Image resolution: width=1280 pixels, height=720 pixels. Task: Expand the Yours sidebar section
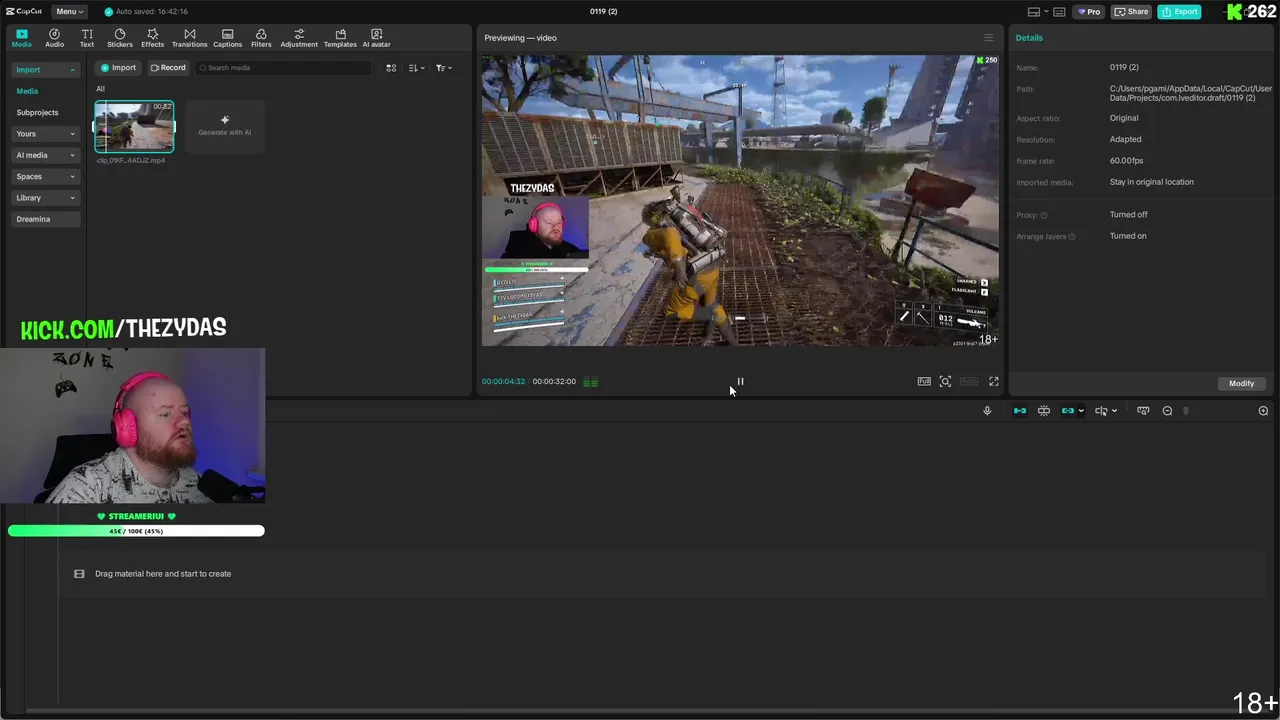[45, 134]
